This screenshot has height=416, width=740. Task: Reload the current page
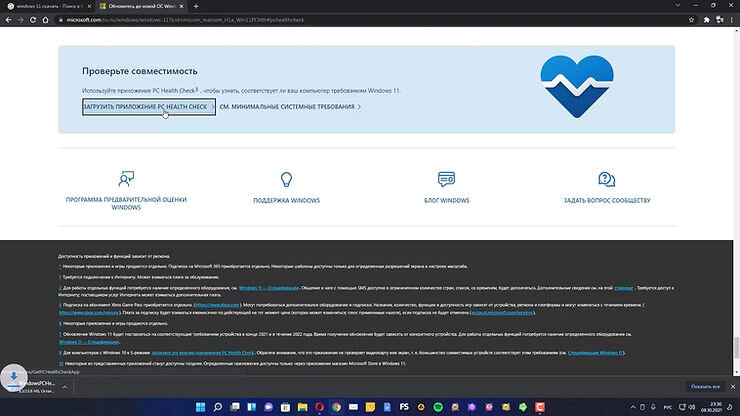pyautogui.click(x=33, y=20)
